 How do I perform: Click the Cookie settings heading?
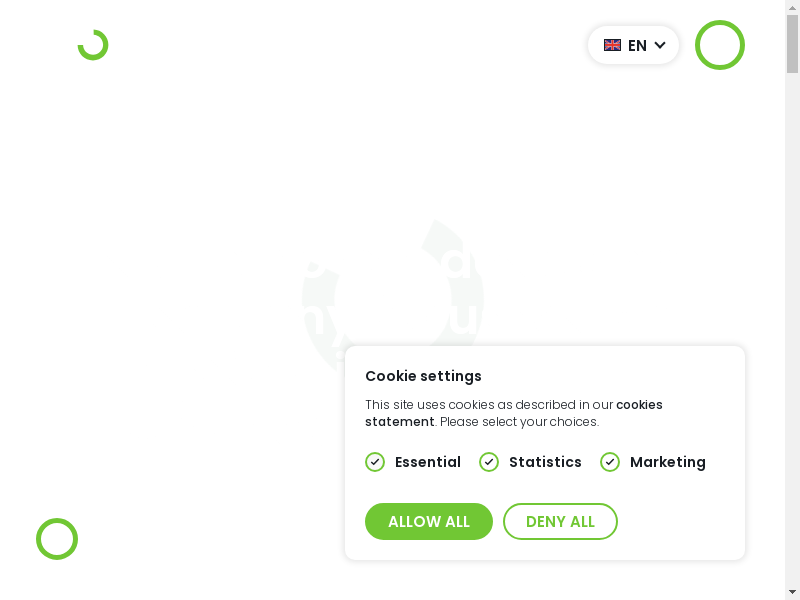click(x=423, y=376)
